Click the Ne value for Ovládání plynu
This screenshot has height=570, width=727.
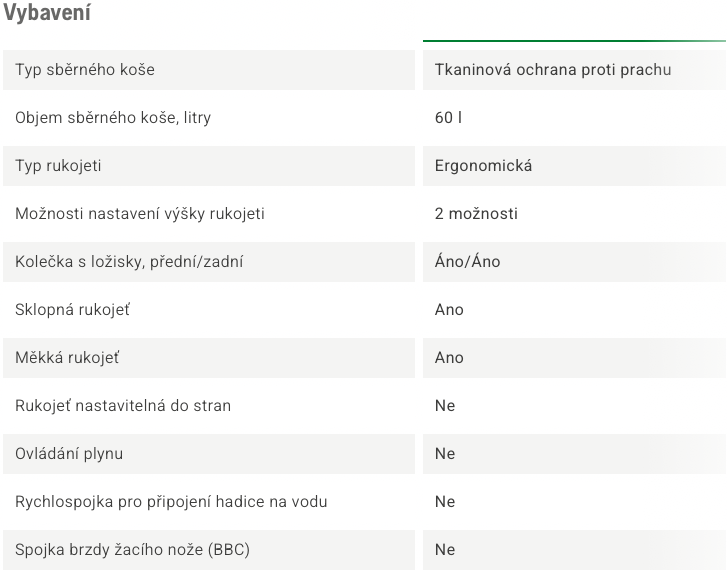pos(445,454)
